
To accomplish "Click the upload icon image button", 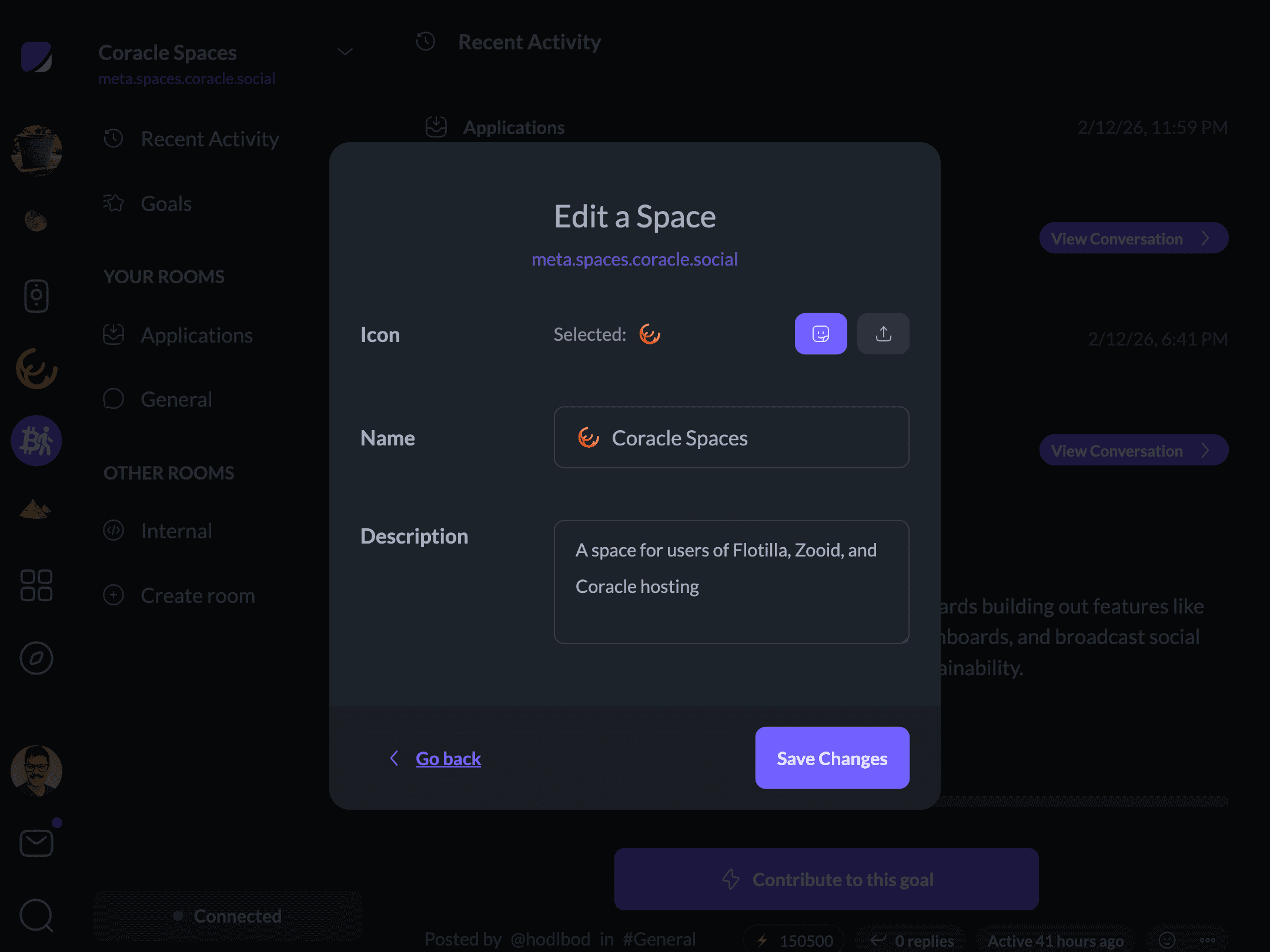I will 883,334.
